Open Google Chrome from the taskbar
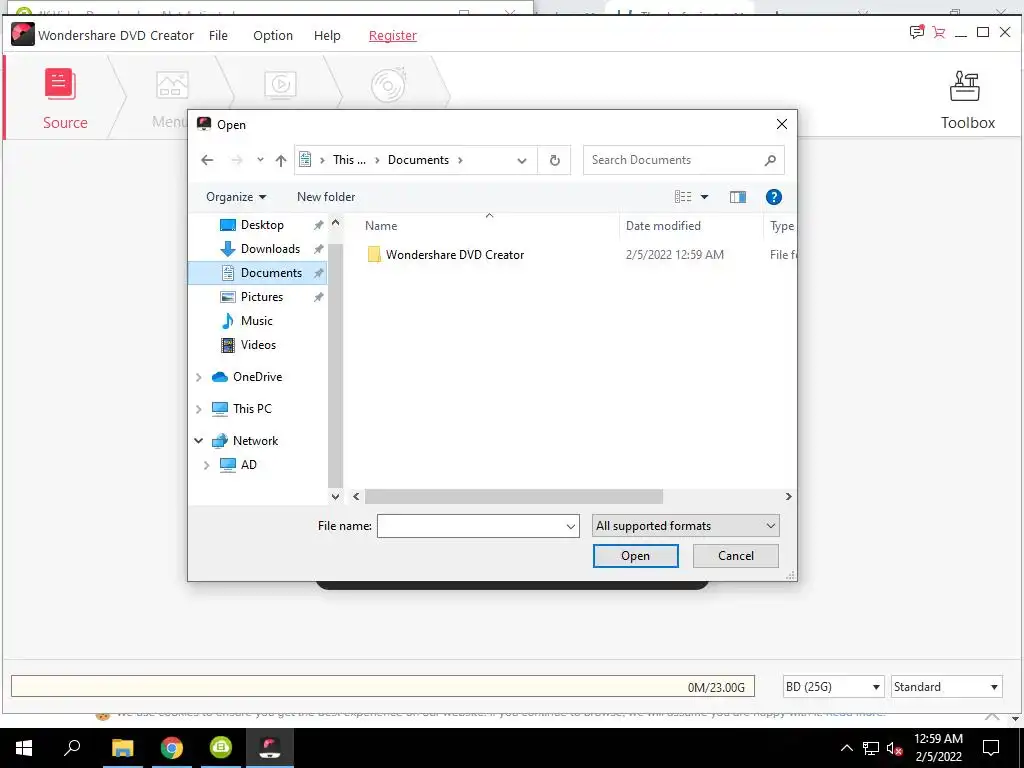 [x=172, y=747]
